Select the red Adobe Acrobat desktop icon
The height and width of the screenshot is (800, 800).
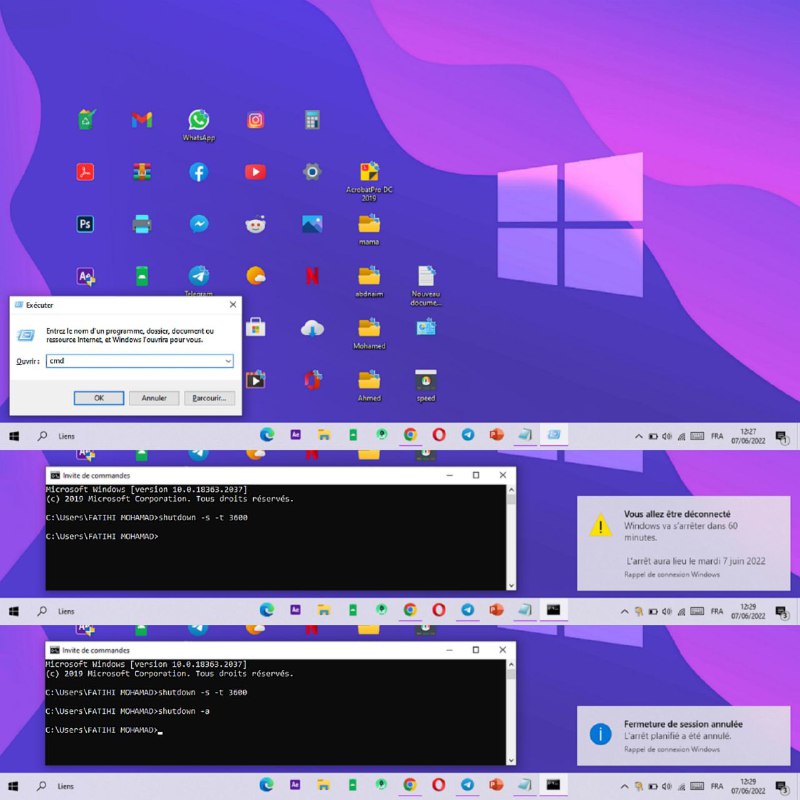click(85, 172)
